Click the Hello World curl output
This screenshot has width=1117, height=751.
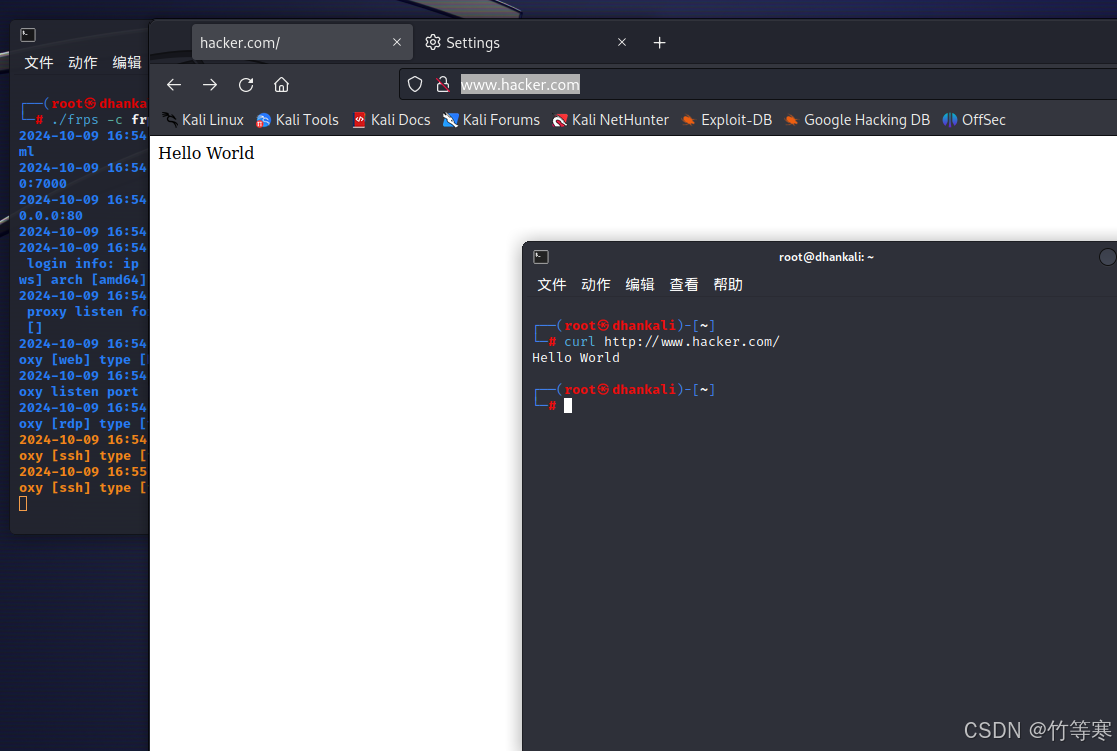(576, 358)
